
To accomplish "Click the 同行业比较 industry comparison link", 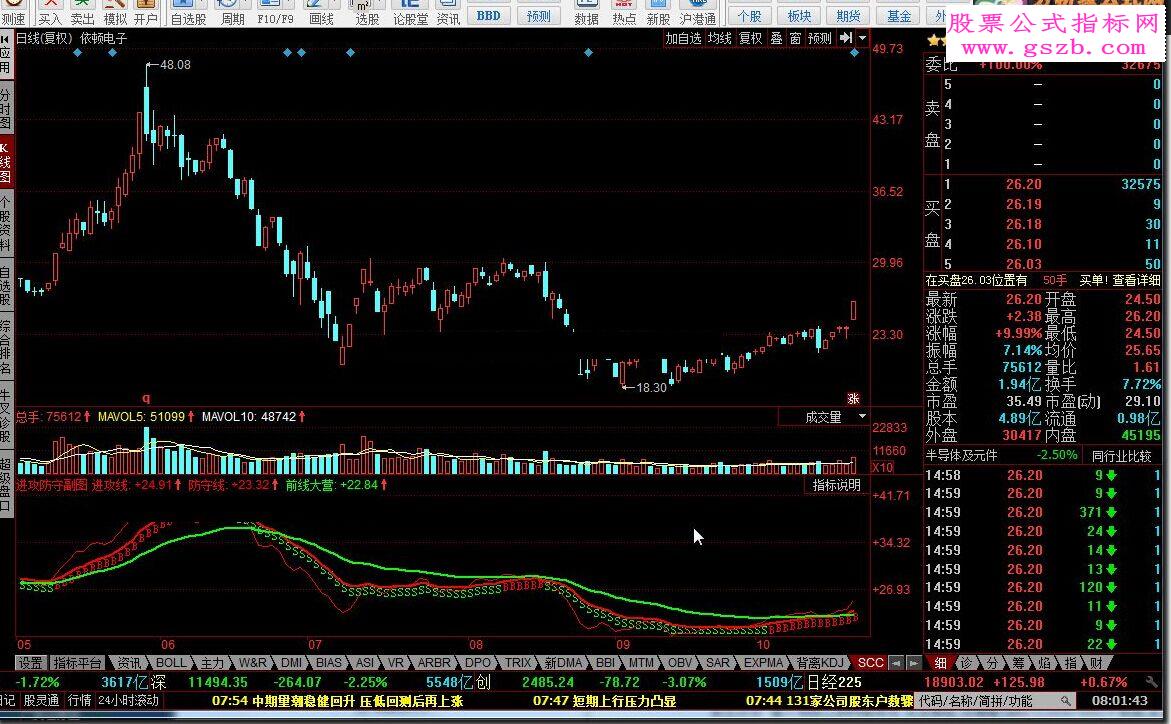I will coord(1122,455).
